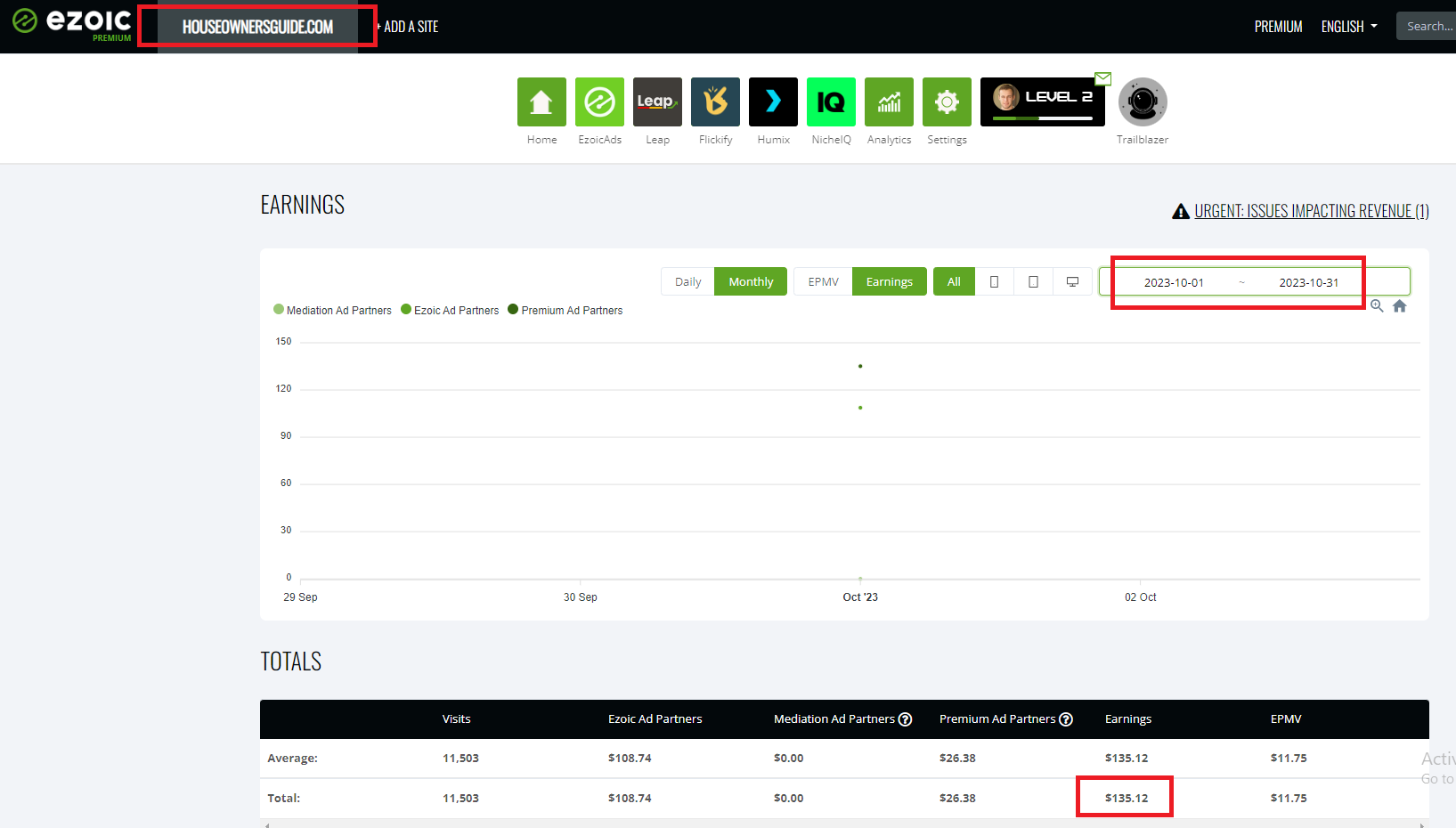Filter earnings by mobile phone device
The image size is (1456, 828).
tap(994, 281)
